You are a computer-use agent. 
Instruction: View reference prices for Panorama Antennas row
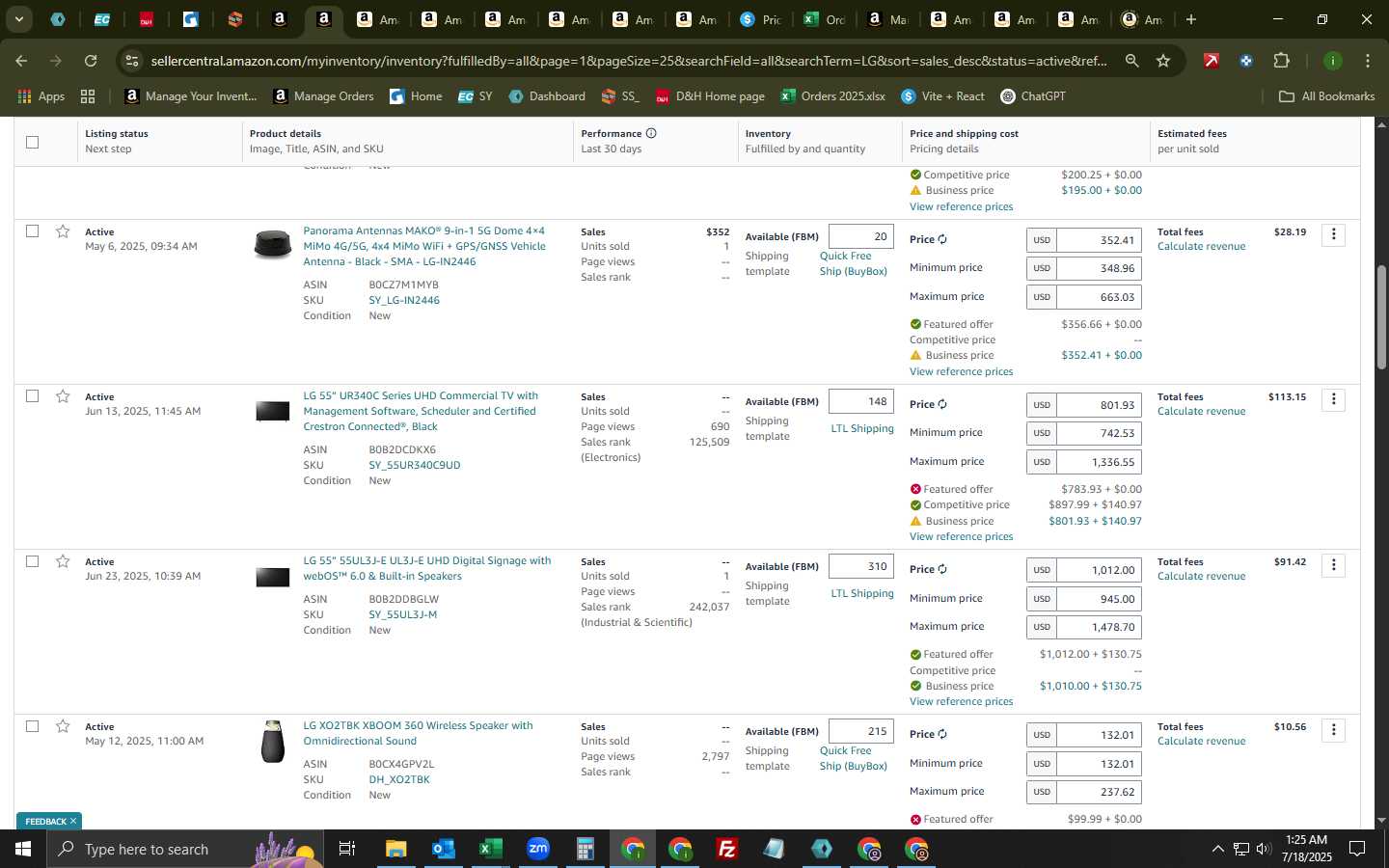coord(961,371)
